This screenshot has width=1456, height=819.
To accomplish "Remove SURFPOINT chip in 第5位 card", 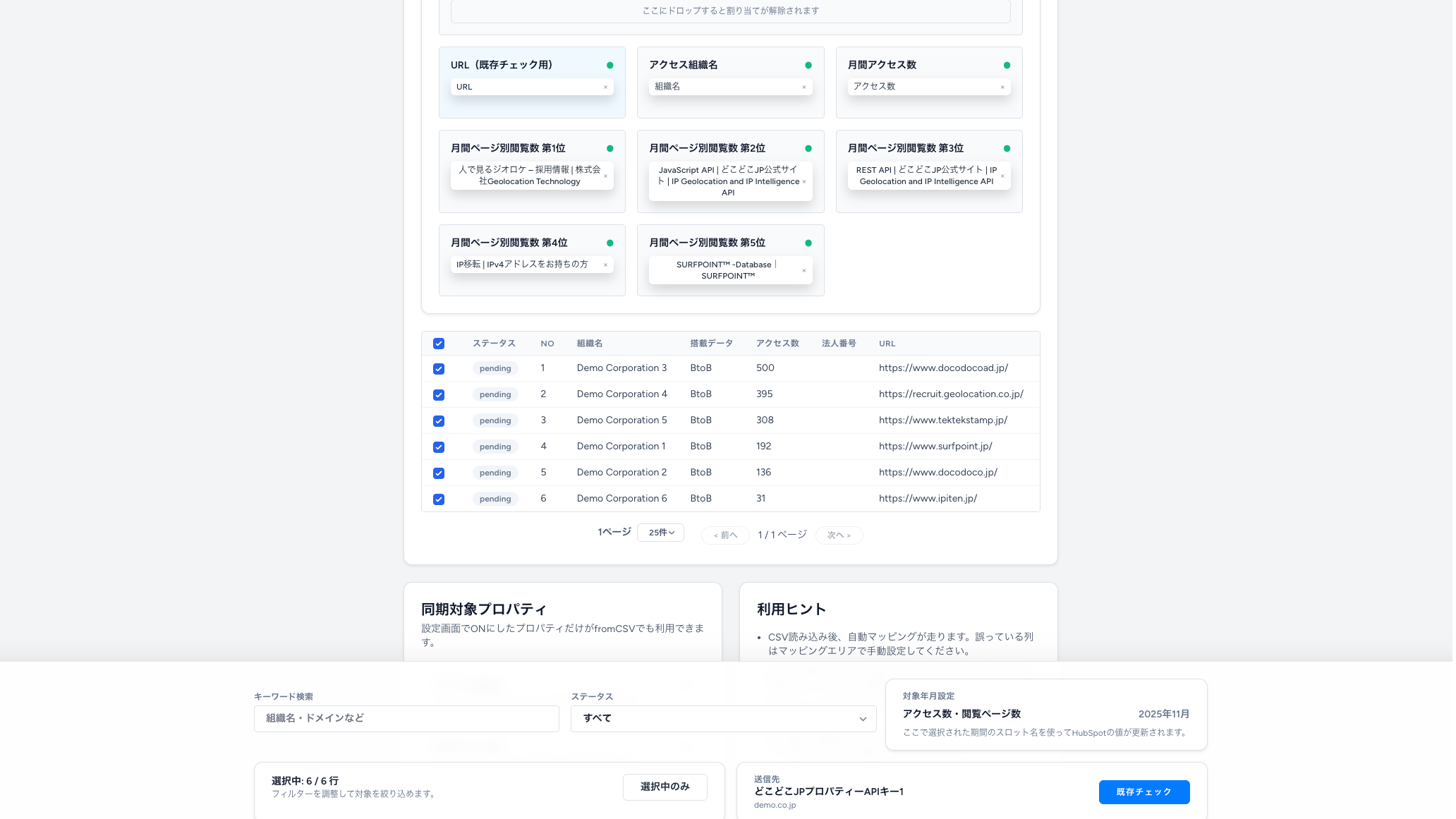I will tap(803, 271).
